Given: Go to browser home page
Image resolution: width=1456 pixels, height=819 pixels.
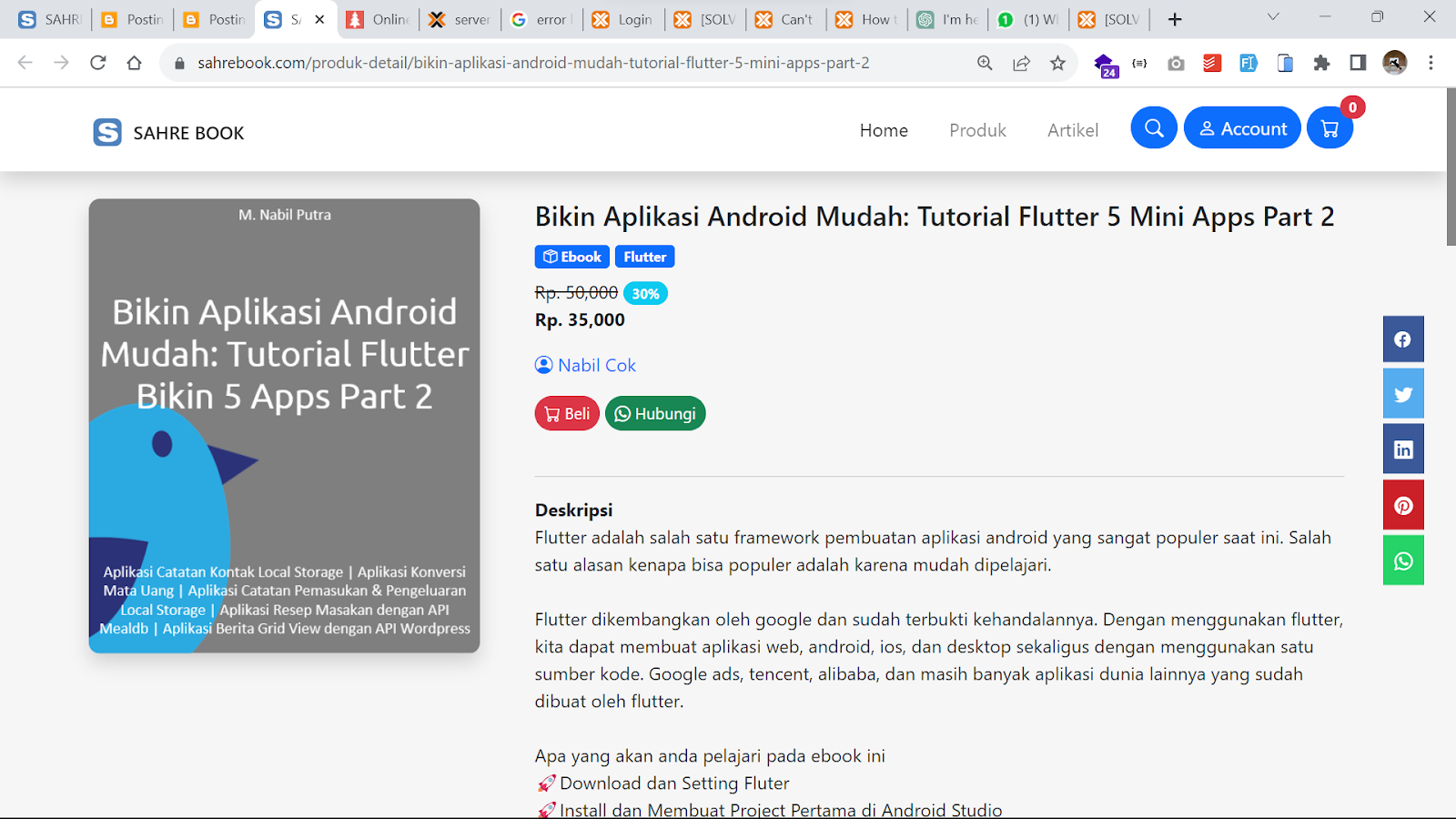Looking at the screenshot, I should (135, 63).
